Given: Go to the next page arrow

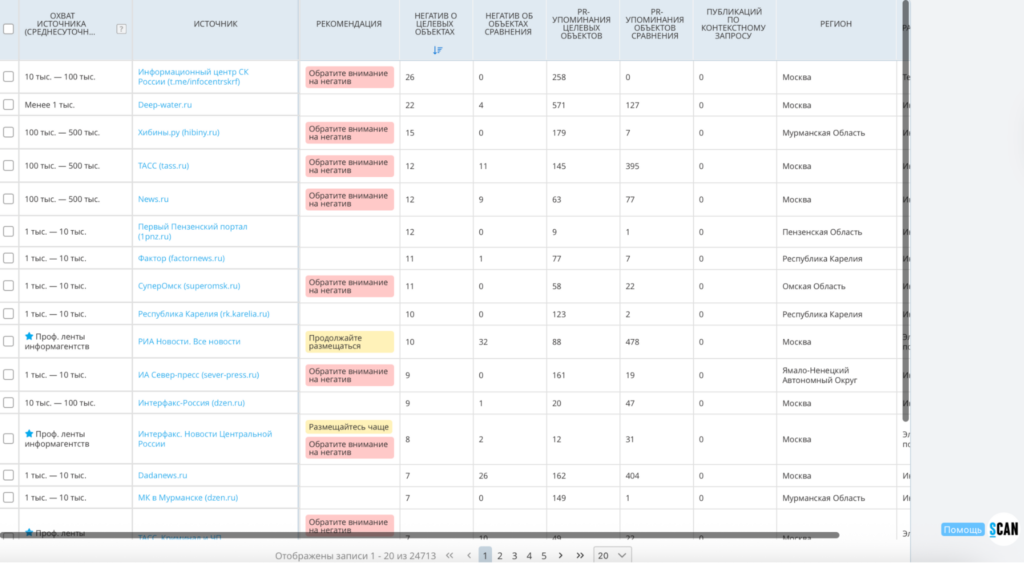Looking at the screenshot, I should coord(560,555).
